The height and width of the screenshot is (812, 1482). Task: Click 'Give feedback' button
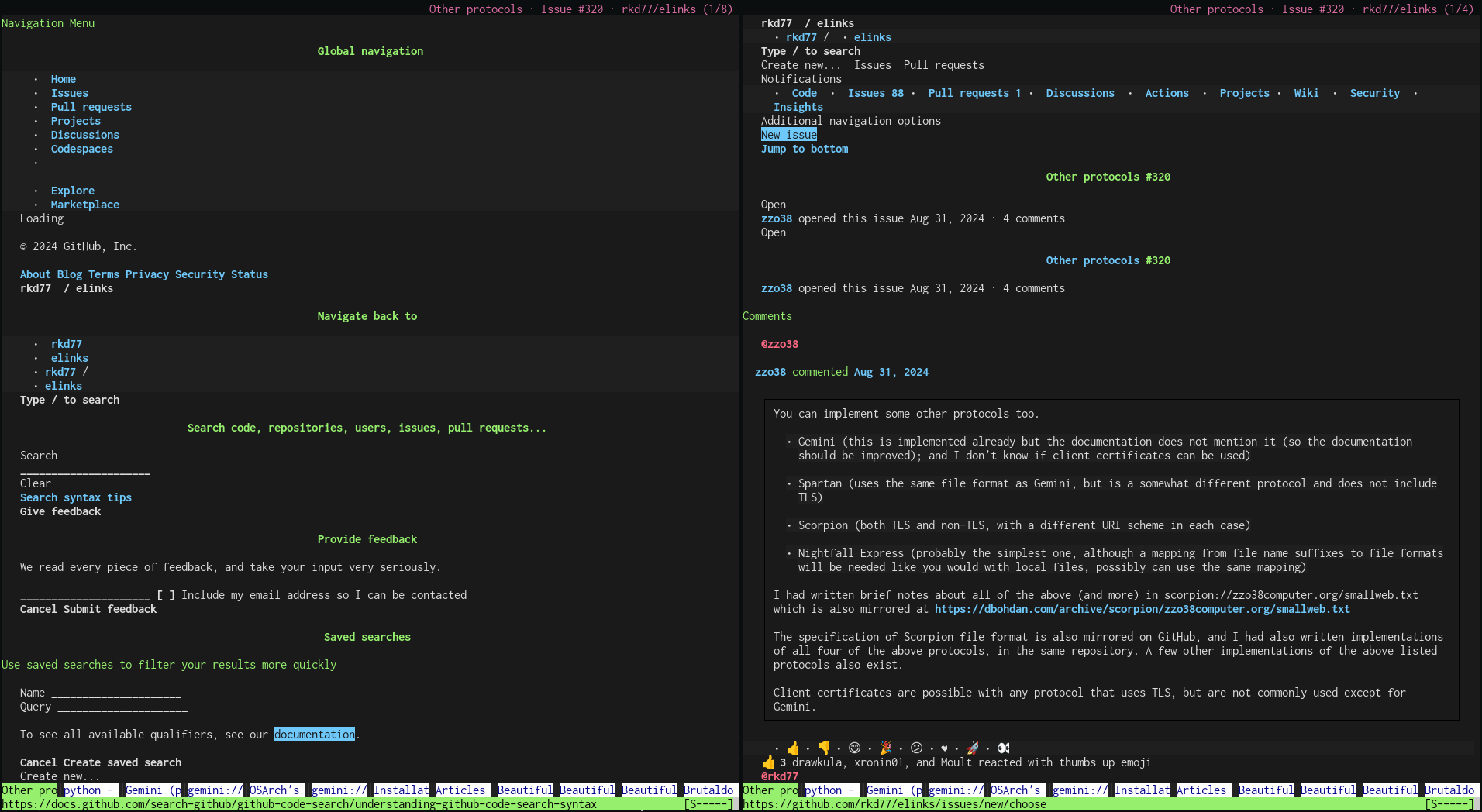click(60, 511)
